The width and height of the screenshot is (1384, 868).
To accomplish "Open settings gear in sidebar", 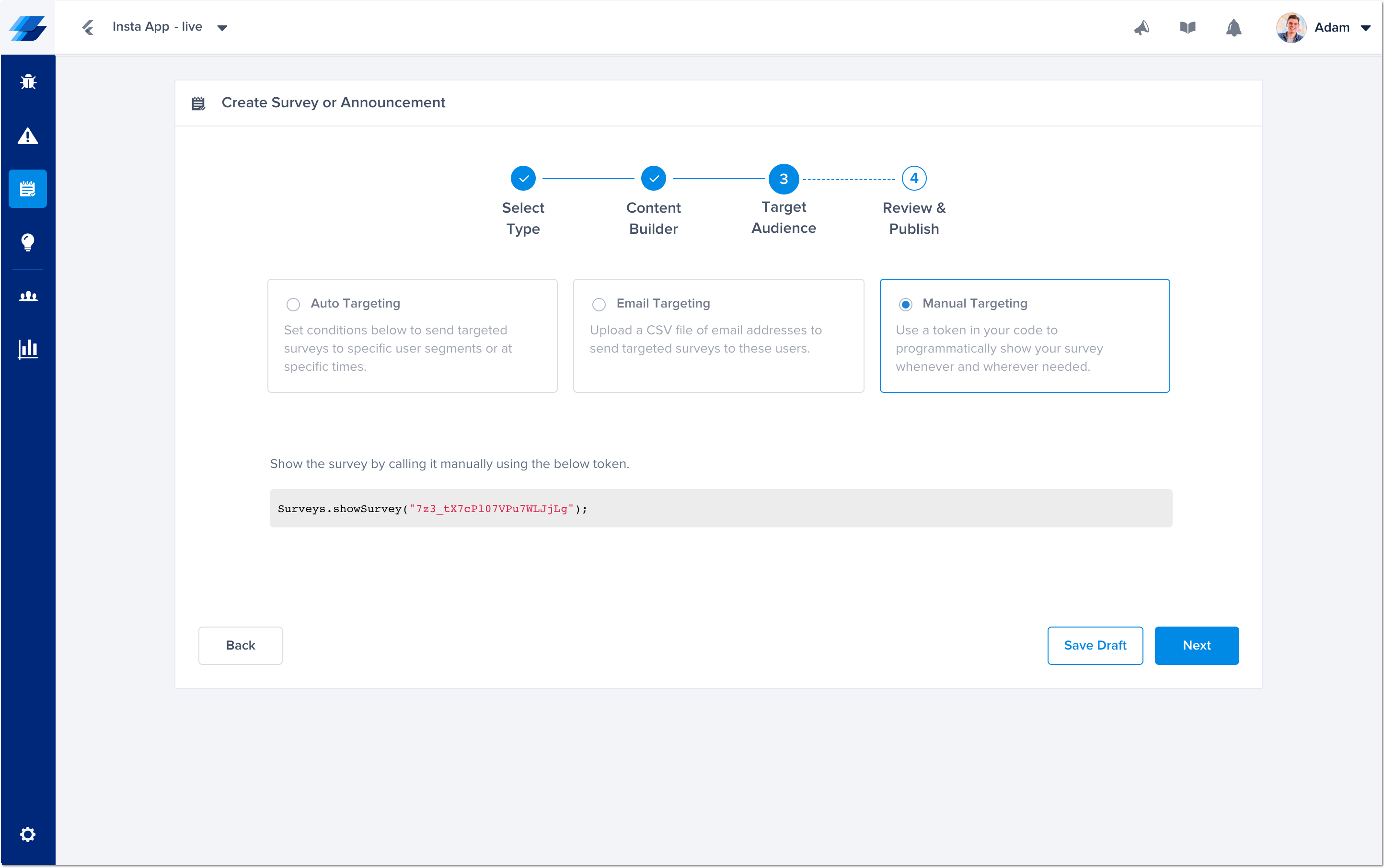I will (x=28, y=834).
